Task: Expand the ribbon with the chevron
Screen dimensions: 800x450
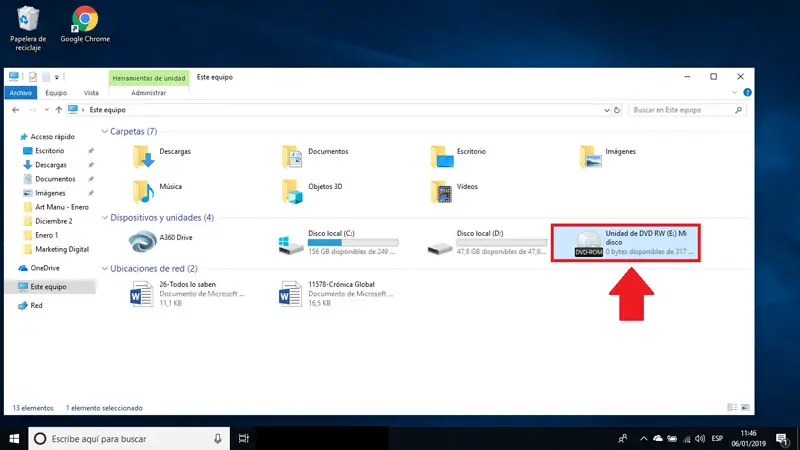Action: (735, 92)
